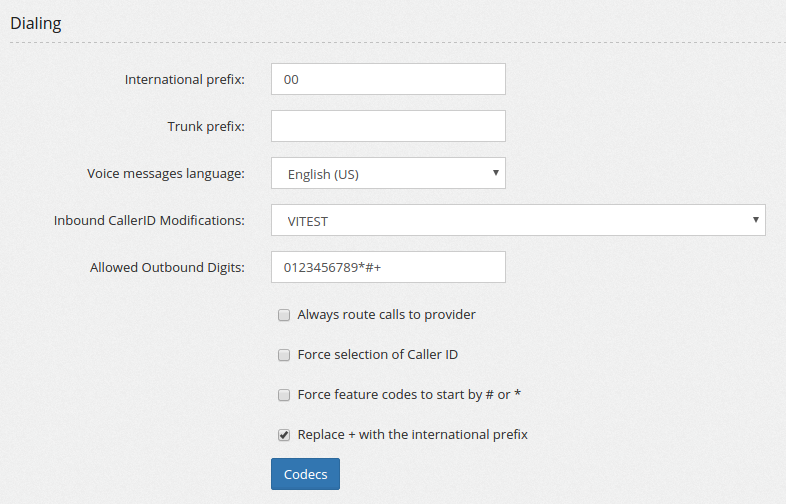The image size is (786, 504).
Task: Click "Replace + with the international prefix" text
Action: click(413, 434)
